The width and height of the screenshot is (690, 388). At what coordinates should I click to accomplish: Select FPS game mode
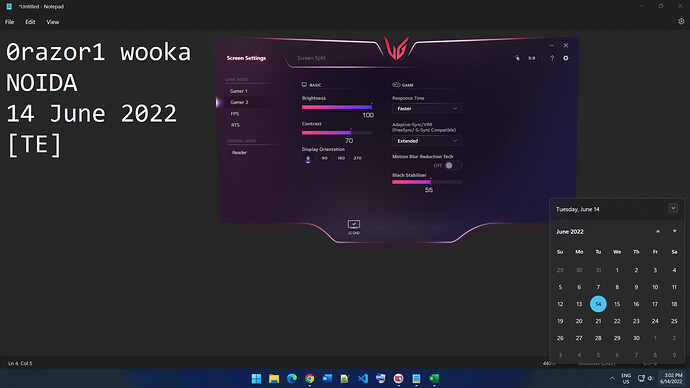(235, 114)
